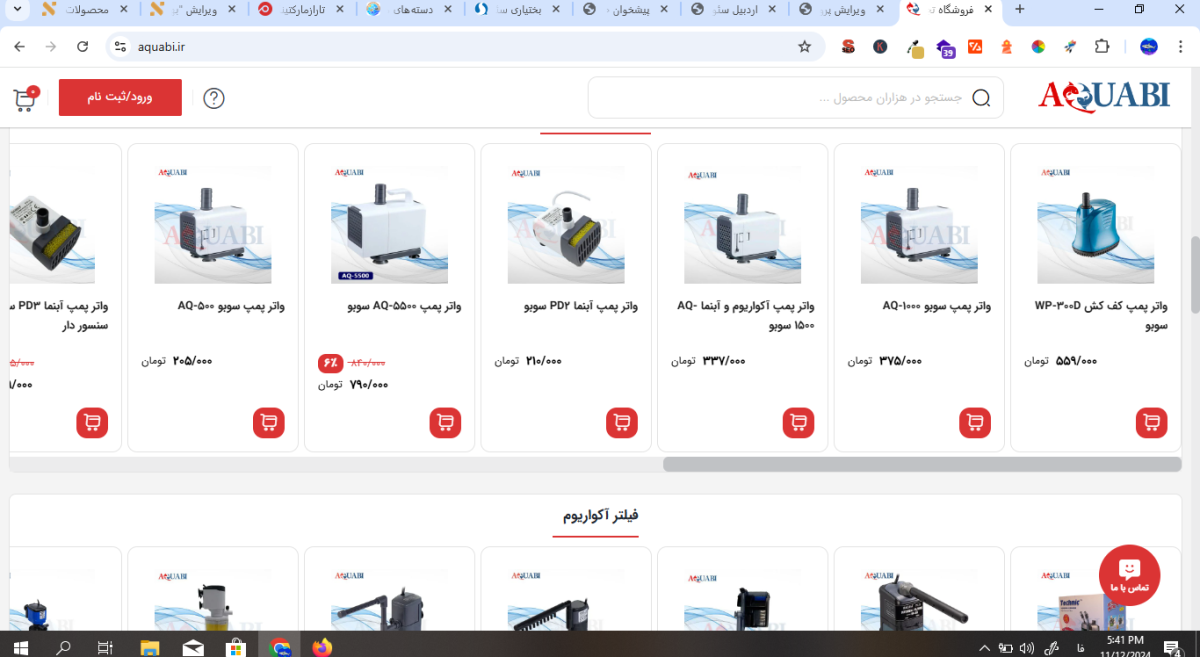Open product واتر پمپ سوبو AQ-500
This screenshot has height=657, width=1200.
231,306
